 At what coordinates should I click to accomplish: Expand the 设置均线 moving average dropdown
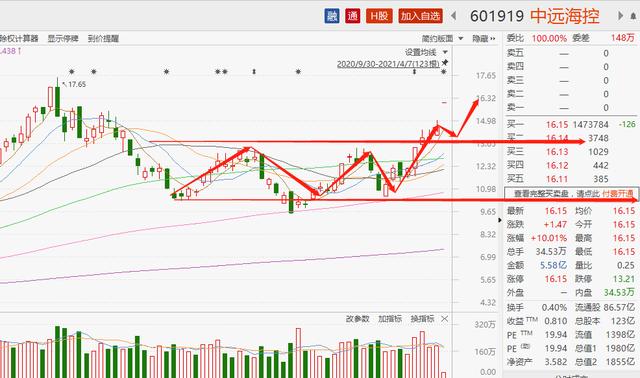426,52
